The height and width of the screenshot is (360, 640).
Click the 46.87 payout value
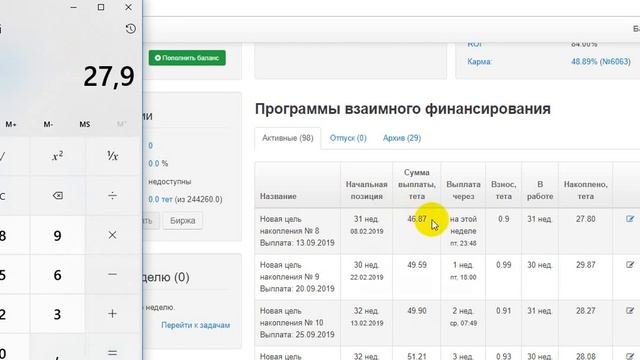pyautogui.click(x=417, y=219)
